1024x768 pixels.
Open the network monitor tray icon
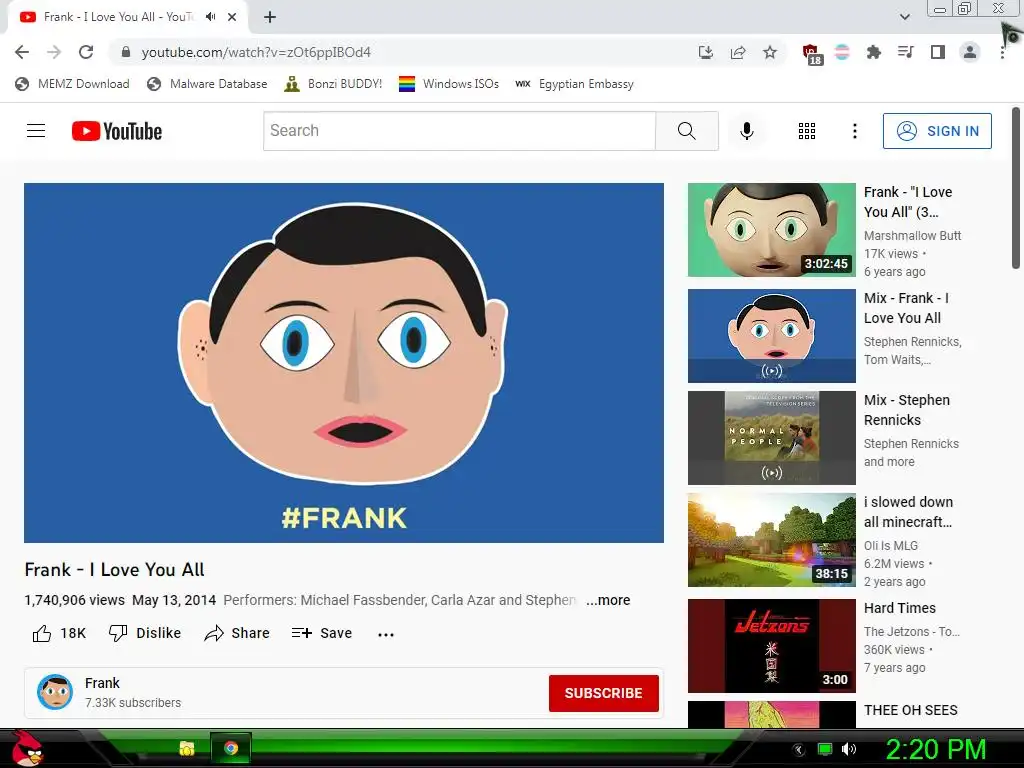[825, 749]
